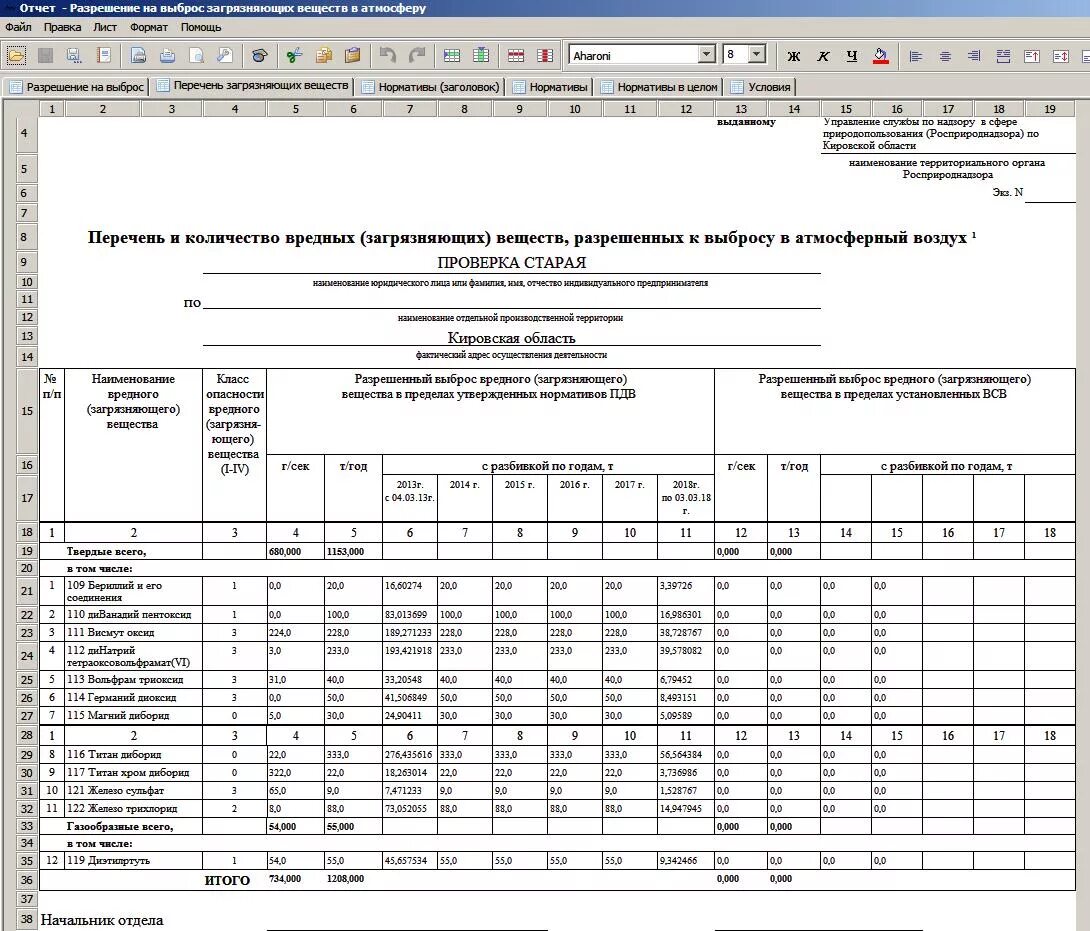
Task: Open the Файл menu
Action: coord(18,27)
